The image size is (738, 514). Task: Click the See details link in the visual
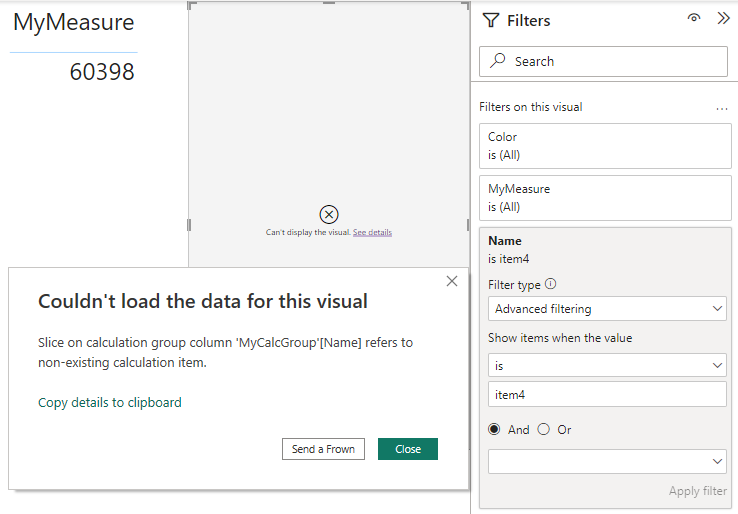point(372,232)
